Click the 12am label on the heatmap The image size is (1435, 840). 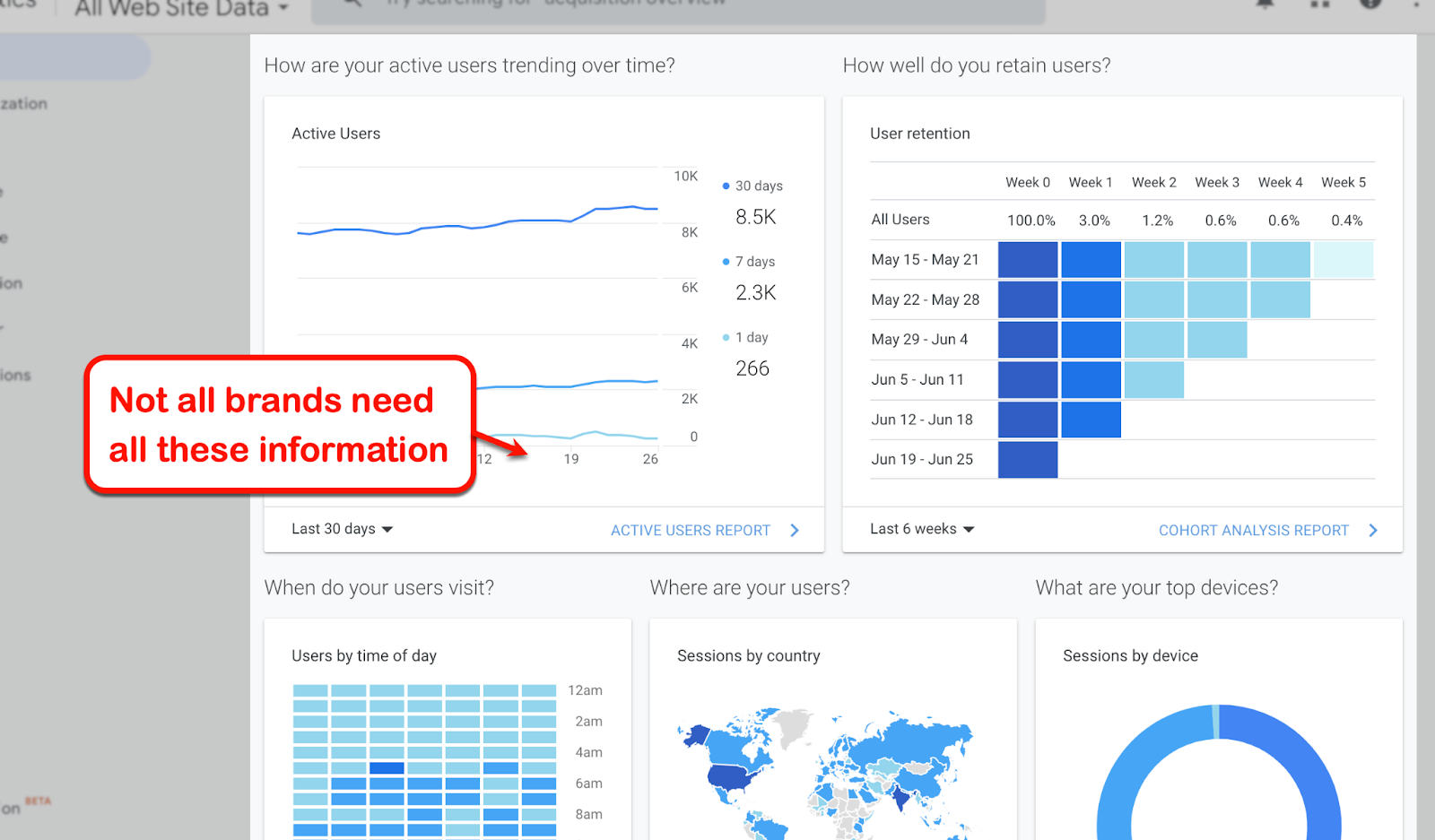click(x=585, y=690)
